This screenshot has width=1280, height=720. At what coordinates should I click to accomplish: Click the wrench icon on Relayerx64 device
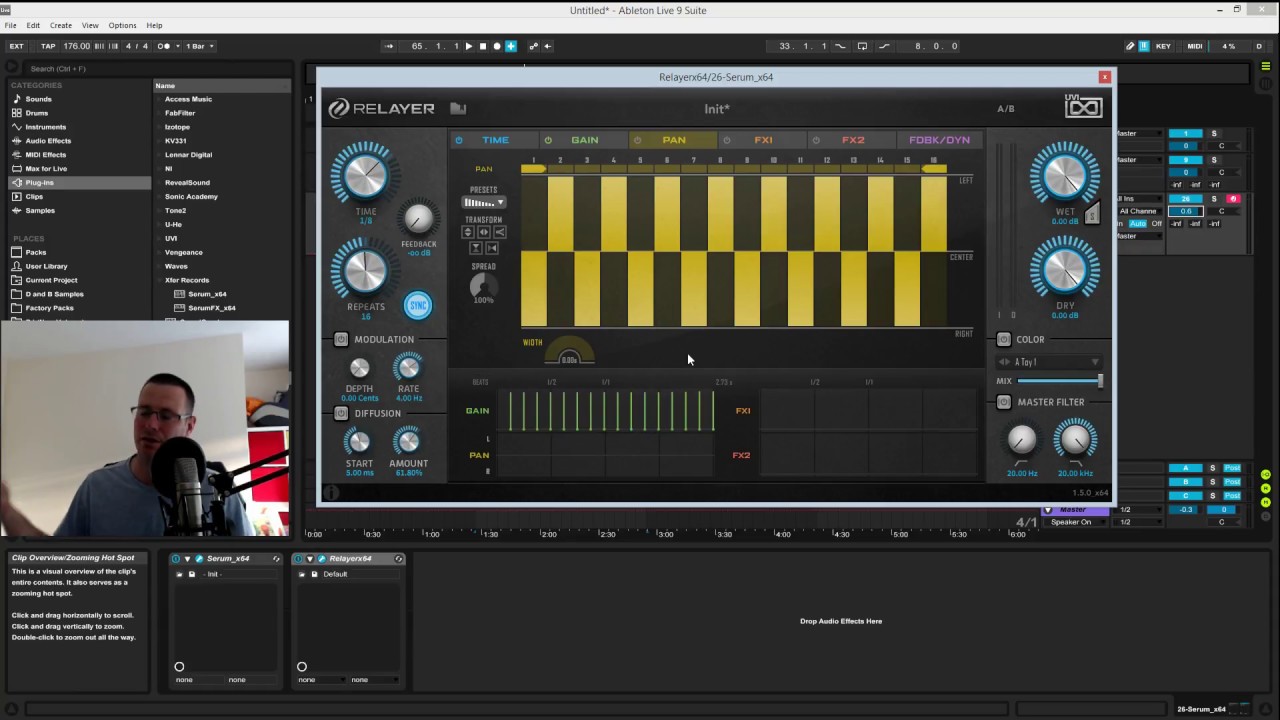[321, 559]
